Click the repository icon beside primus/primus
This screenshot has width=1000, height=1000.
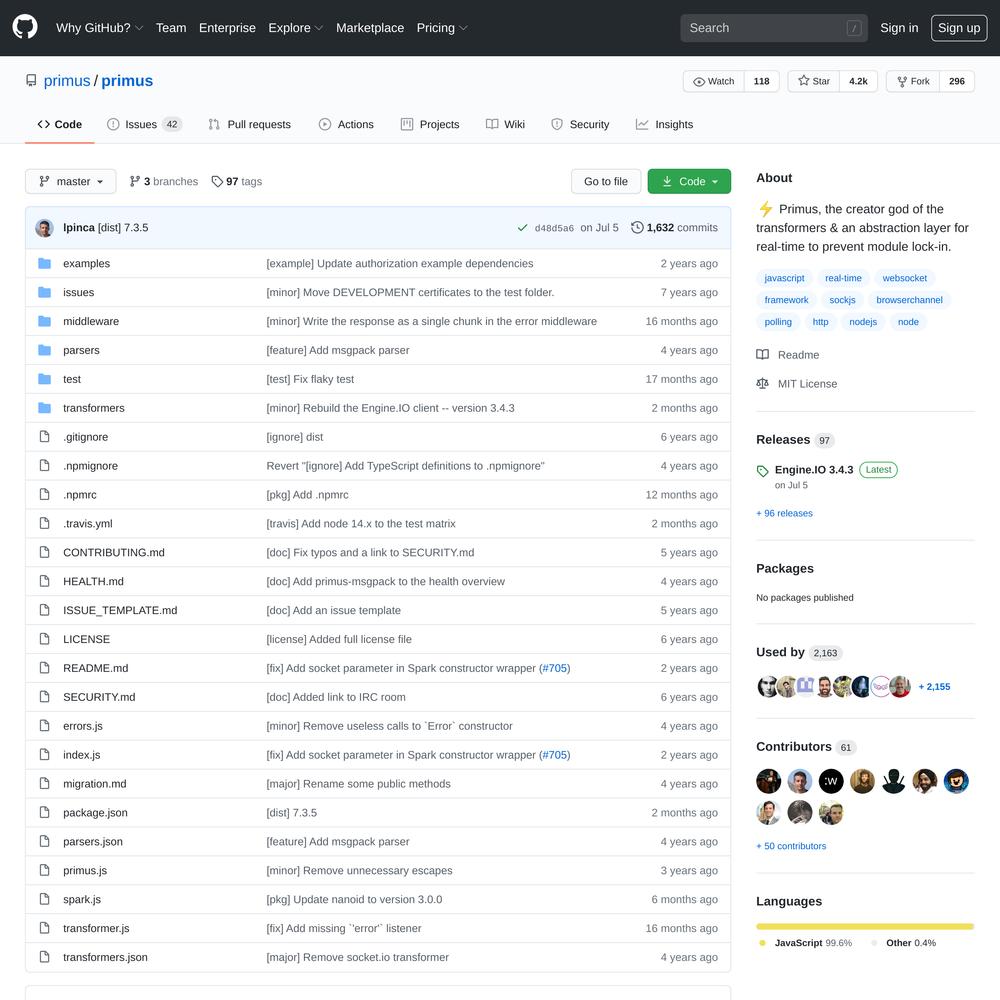pyautogui.click(x=31, y=80)
